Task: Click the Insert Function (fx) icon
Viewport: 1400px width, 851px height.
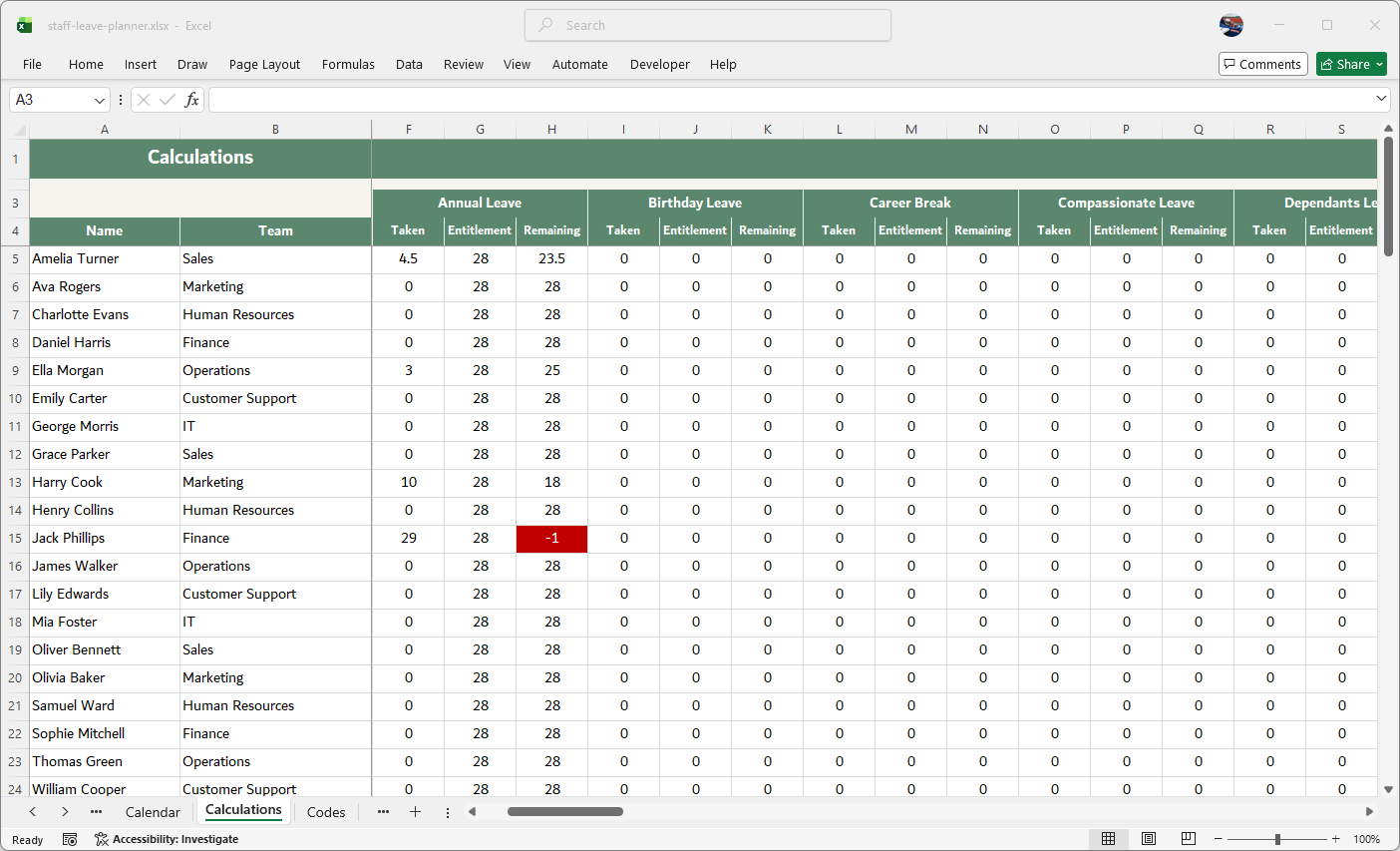Action: tap(190, 99)
